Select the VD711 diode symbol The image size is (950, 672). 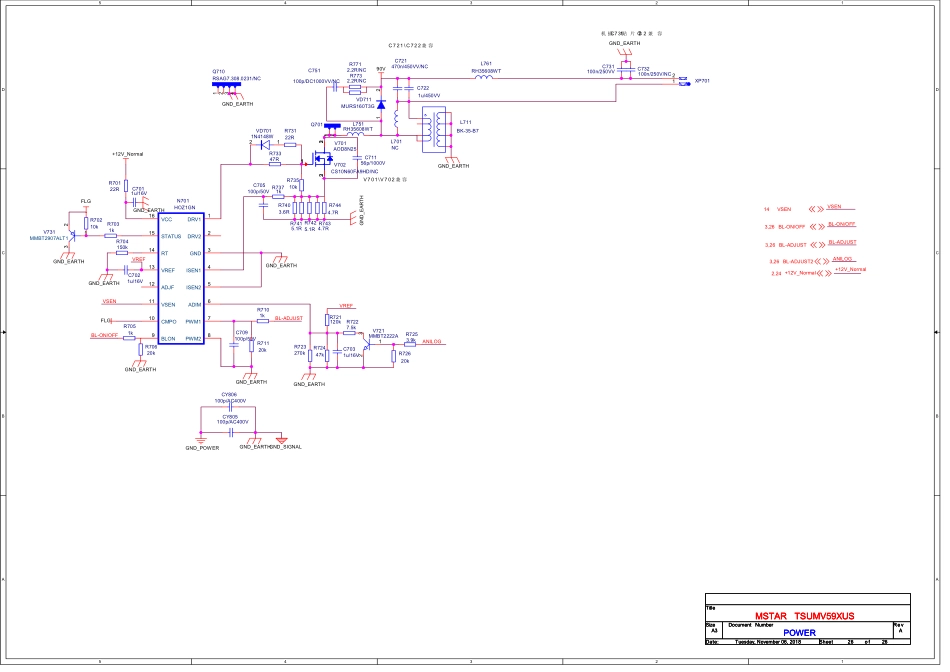[381, 103]
